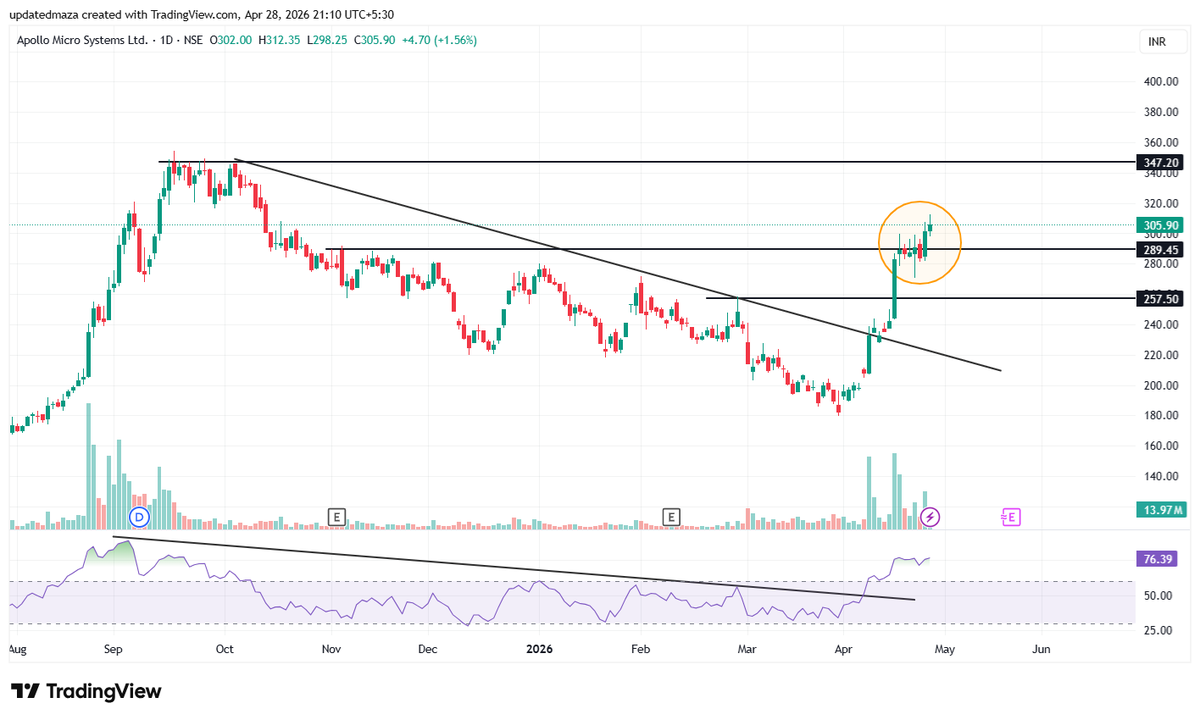The width and height of the screenshot is (1200, 720).
Task: Click the Dec label on the time axis
Action: [428, 648]
